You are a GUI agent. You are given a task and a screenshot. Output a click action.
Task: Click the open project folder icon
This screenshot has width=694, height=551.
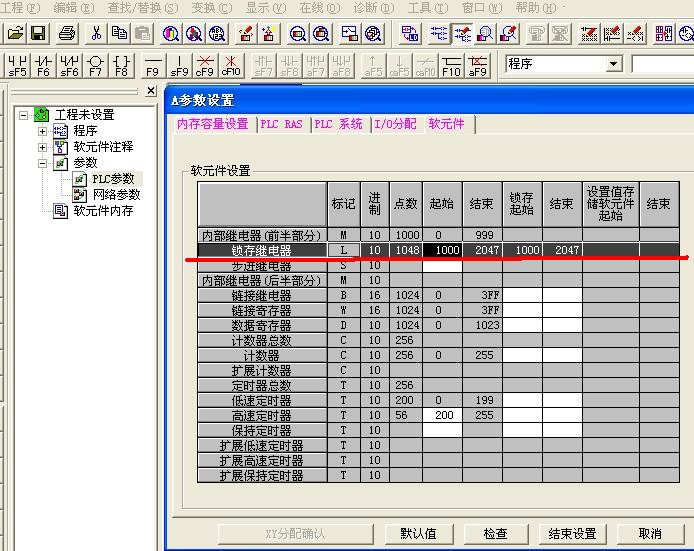tap(15, 34)
